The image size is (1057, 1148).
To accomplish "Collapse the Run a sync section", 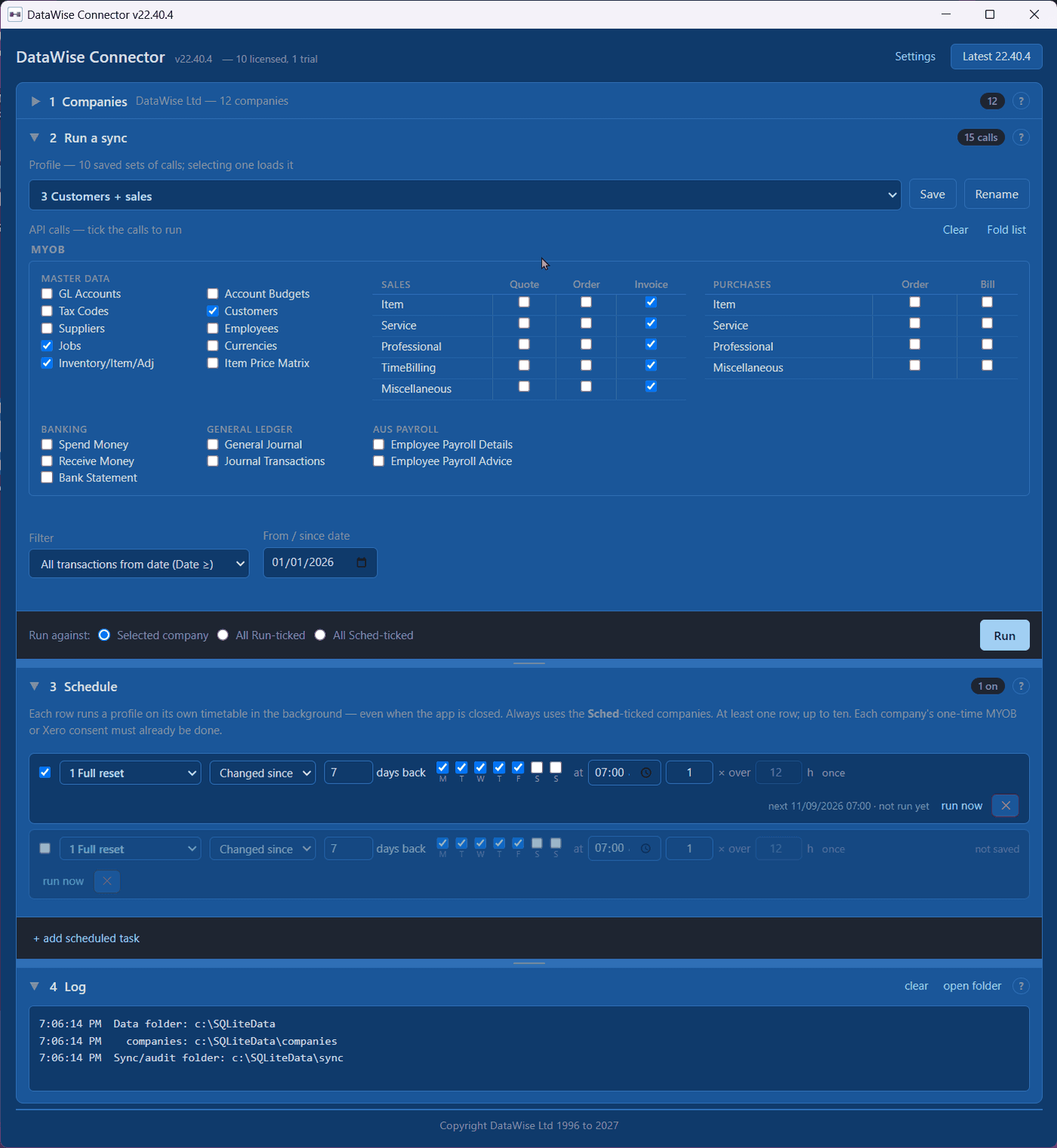I will (x=35, y=137).
